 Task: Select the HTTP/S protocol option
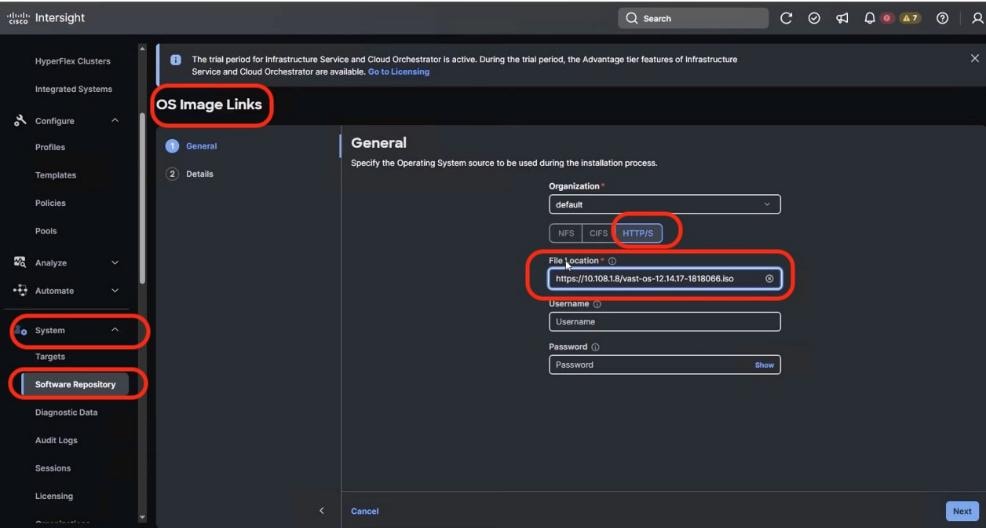[x=638, y=233]
